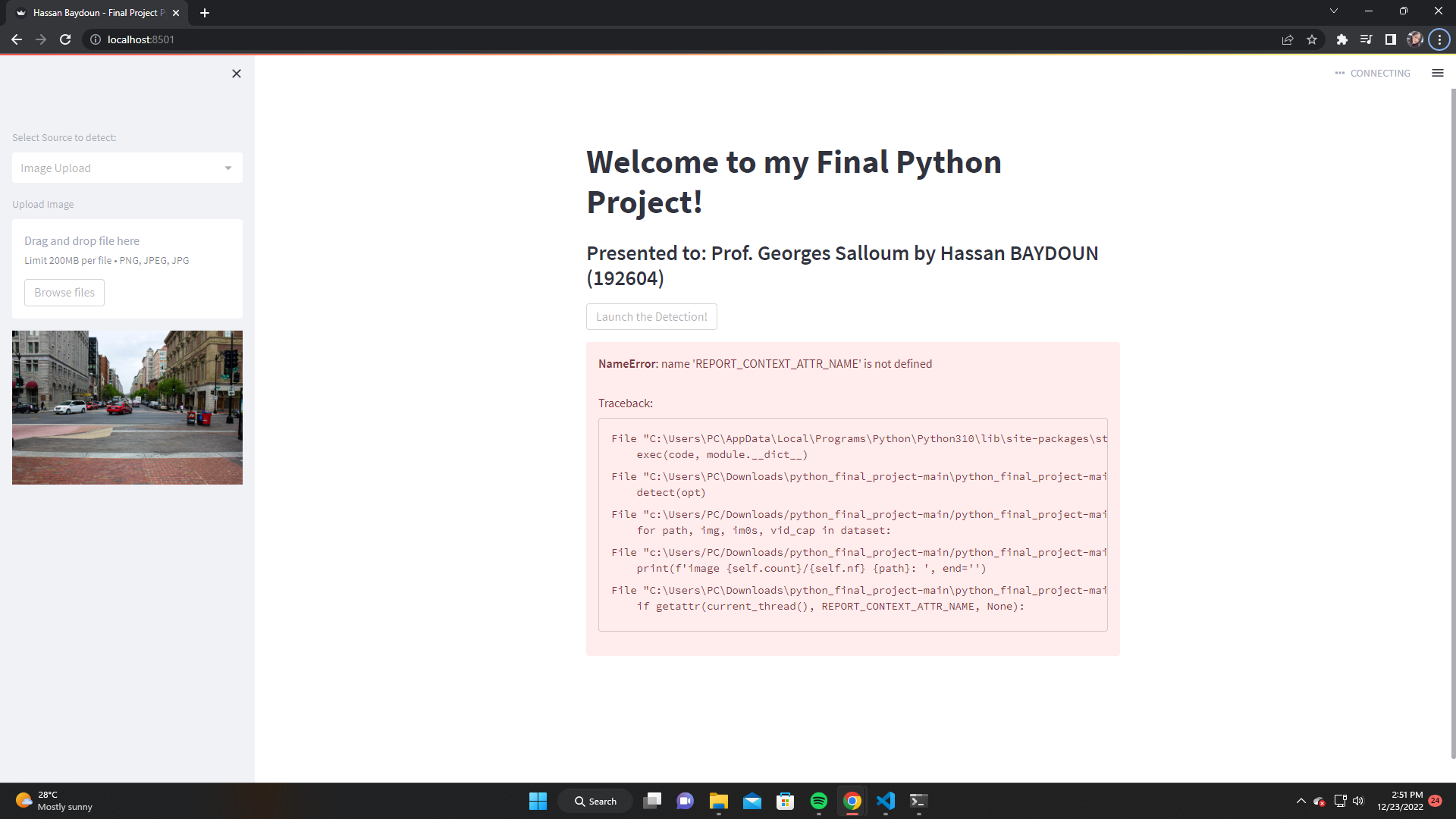Click the CONNECTING status indicator

(1373, 74)
